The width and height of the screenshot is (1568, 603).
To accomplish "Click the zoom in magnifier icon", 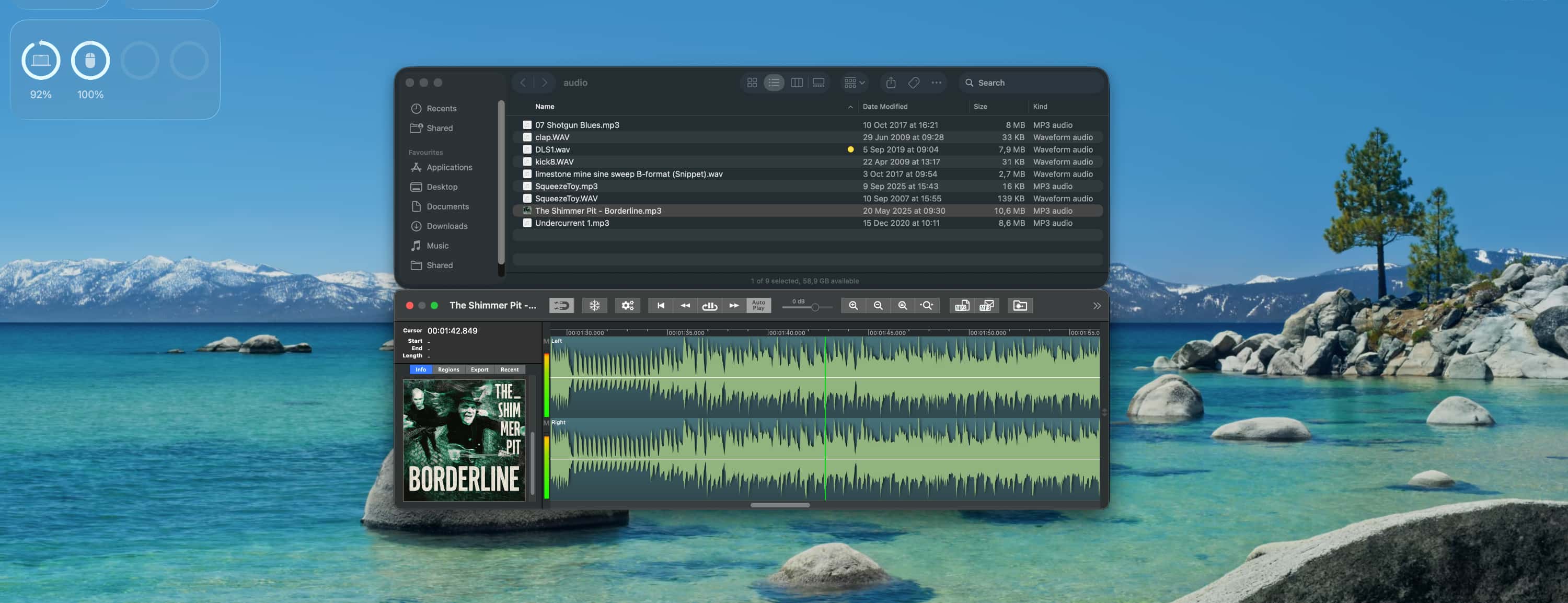I will click(x=854, y=306).
